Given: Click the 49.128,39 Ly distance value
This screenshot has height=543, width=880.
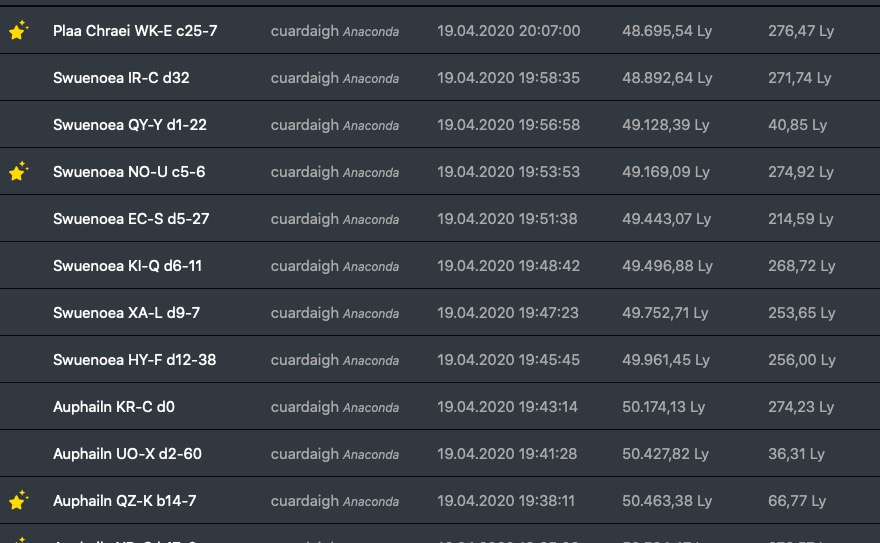Looking at the screenshot, I should coord(665,125).
